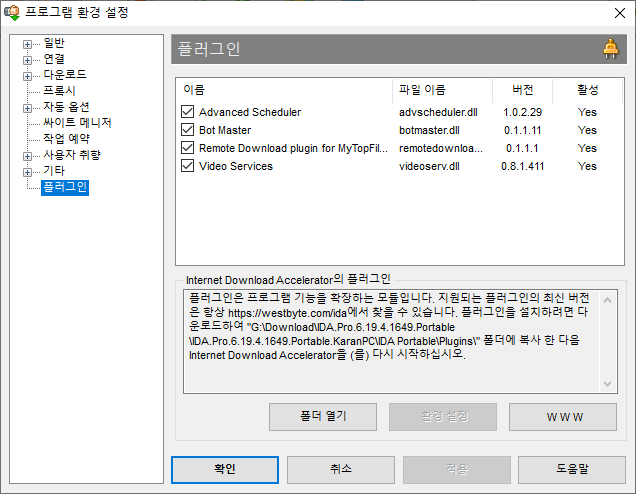Click the plugin description text box
The height and width of the screenshot is (494, 636).
point(400,342)
